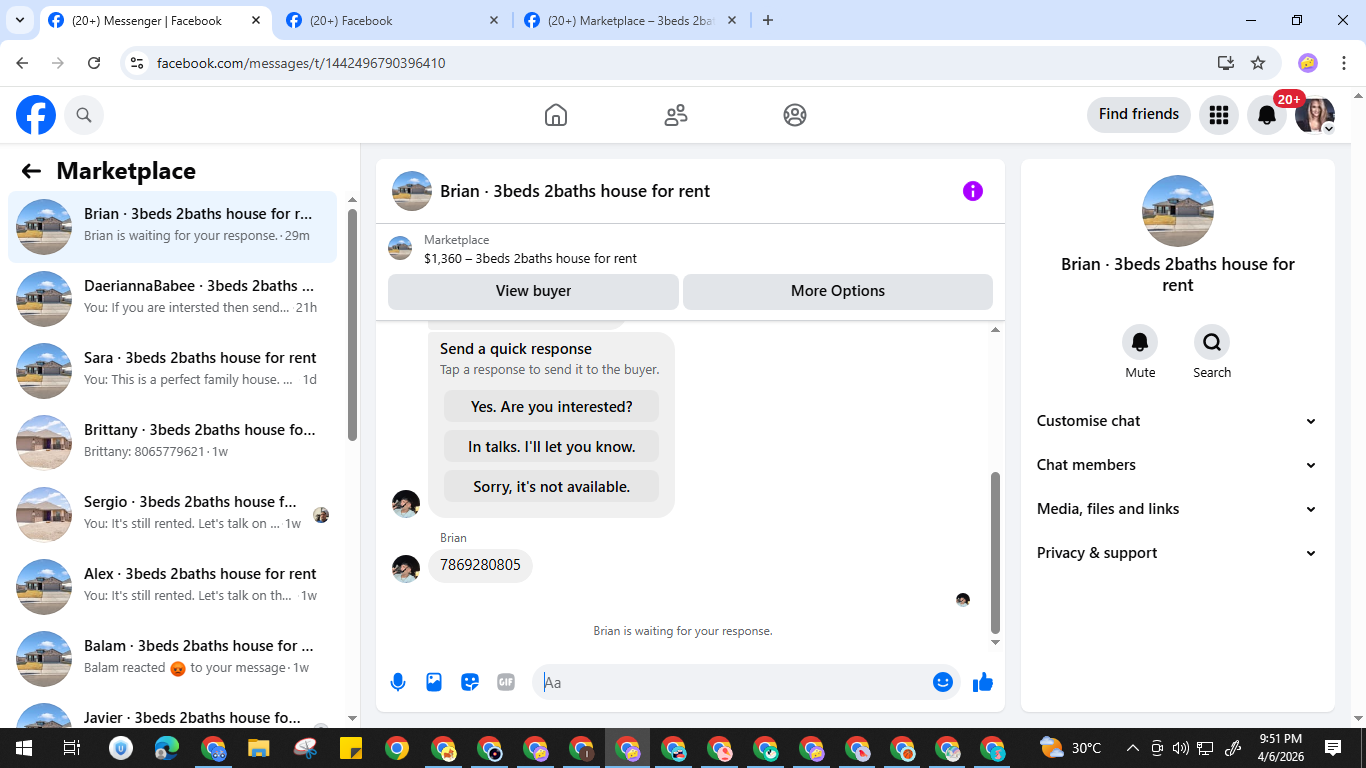1366x768 pixels.
Task: Open the Groups icon in top navigation
Action: 795,115
